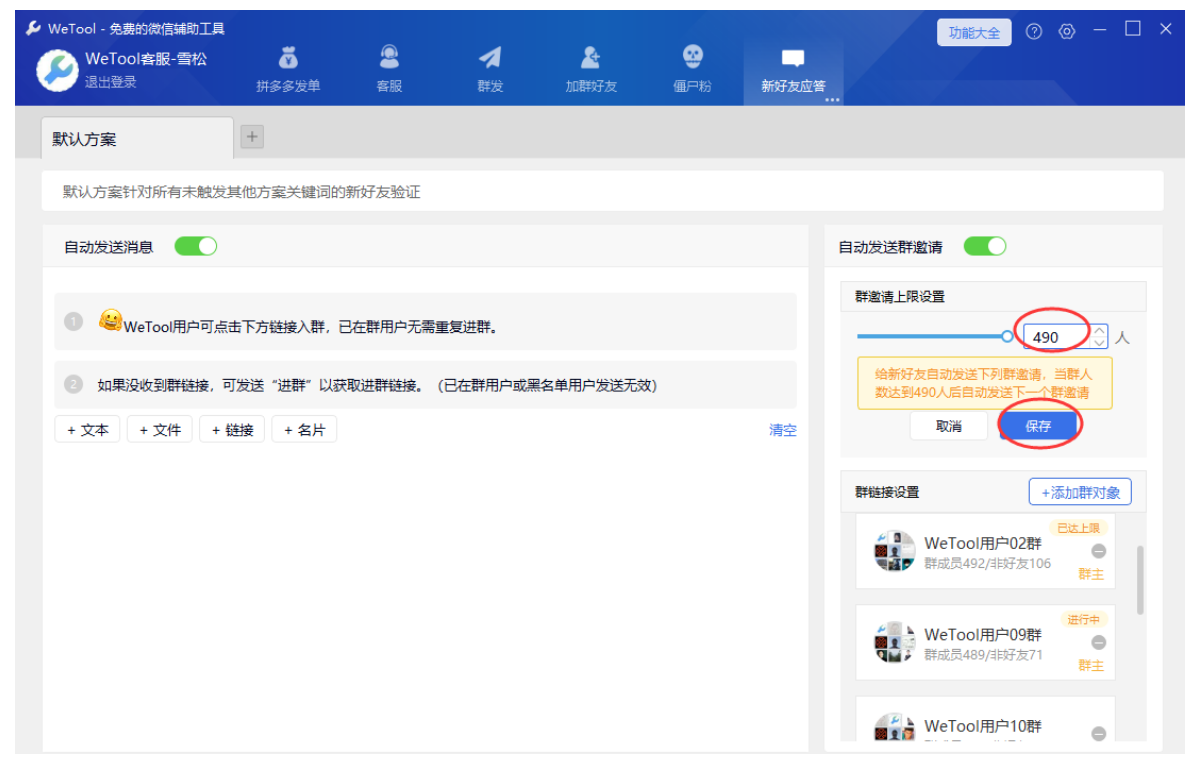Click the 功能大全 button
The height and width of the screenshot is (782, 1193).
974,33
